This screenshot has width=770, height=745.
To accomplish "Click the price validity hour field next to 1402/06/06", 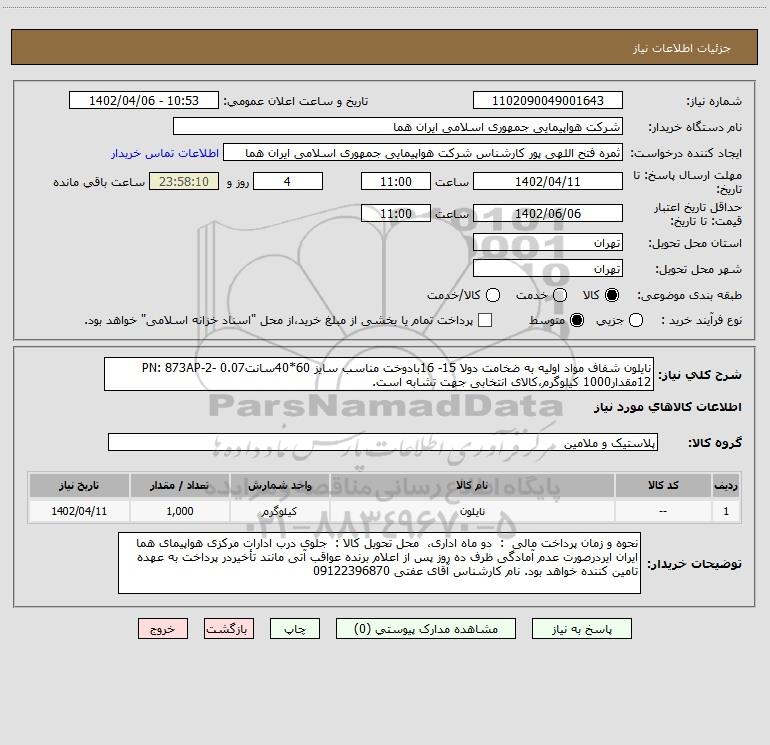I will pos(396,213).
